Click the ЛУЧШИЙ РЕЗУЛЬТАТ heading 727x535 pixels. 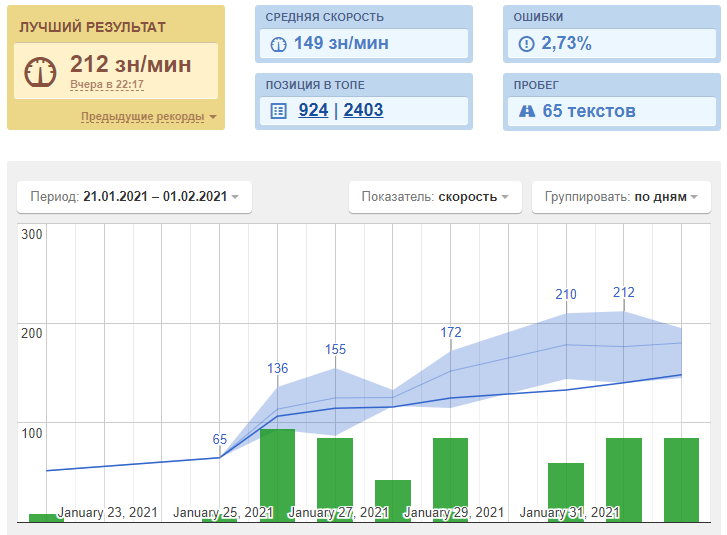pos(92,27)
